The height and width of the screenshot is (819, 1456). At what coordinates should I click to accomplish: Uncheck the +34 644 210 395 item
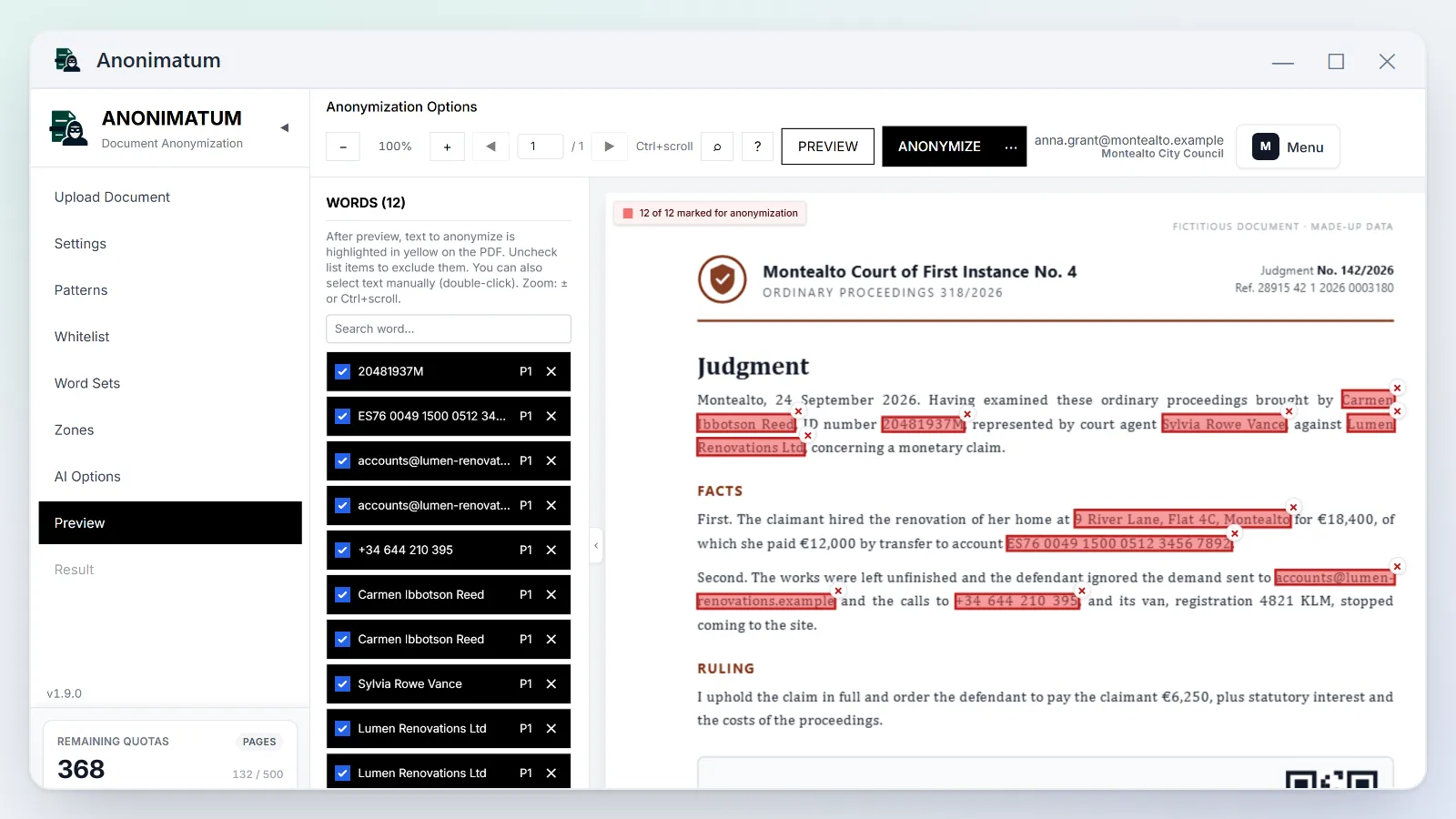pyautogui.click(x=343, y=550)
